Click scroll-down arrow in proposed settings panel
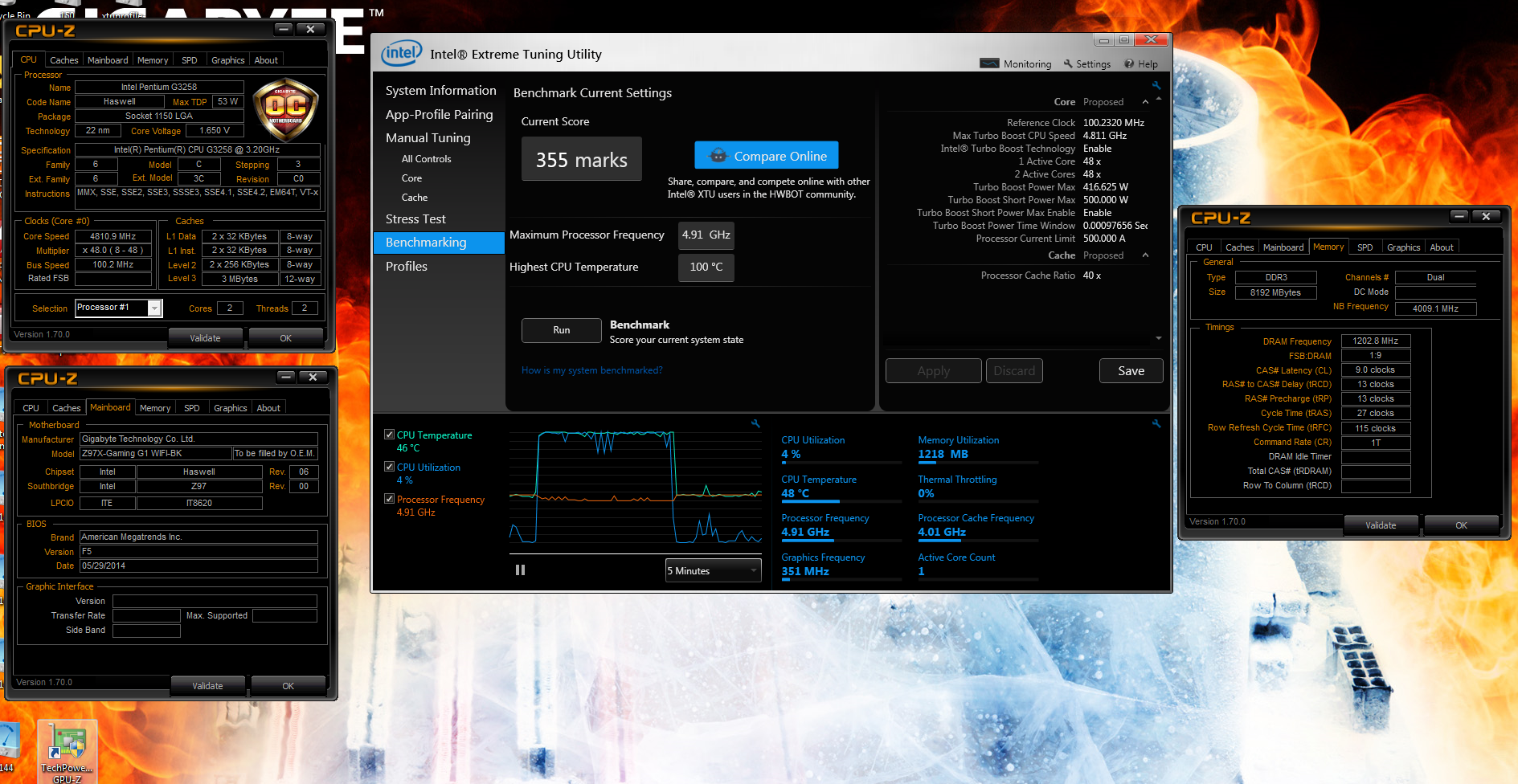Image resolution: width=1518 pixels, height=784 pixels. [x=1159, y=338]
